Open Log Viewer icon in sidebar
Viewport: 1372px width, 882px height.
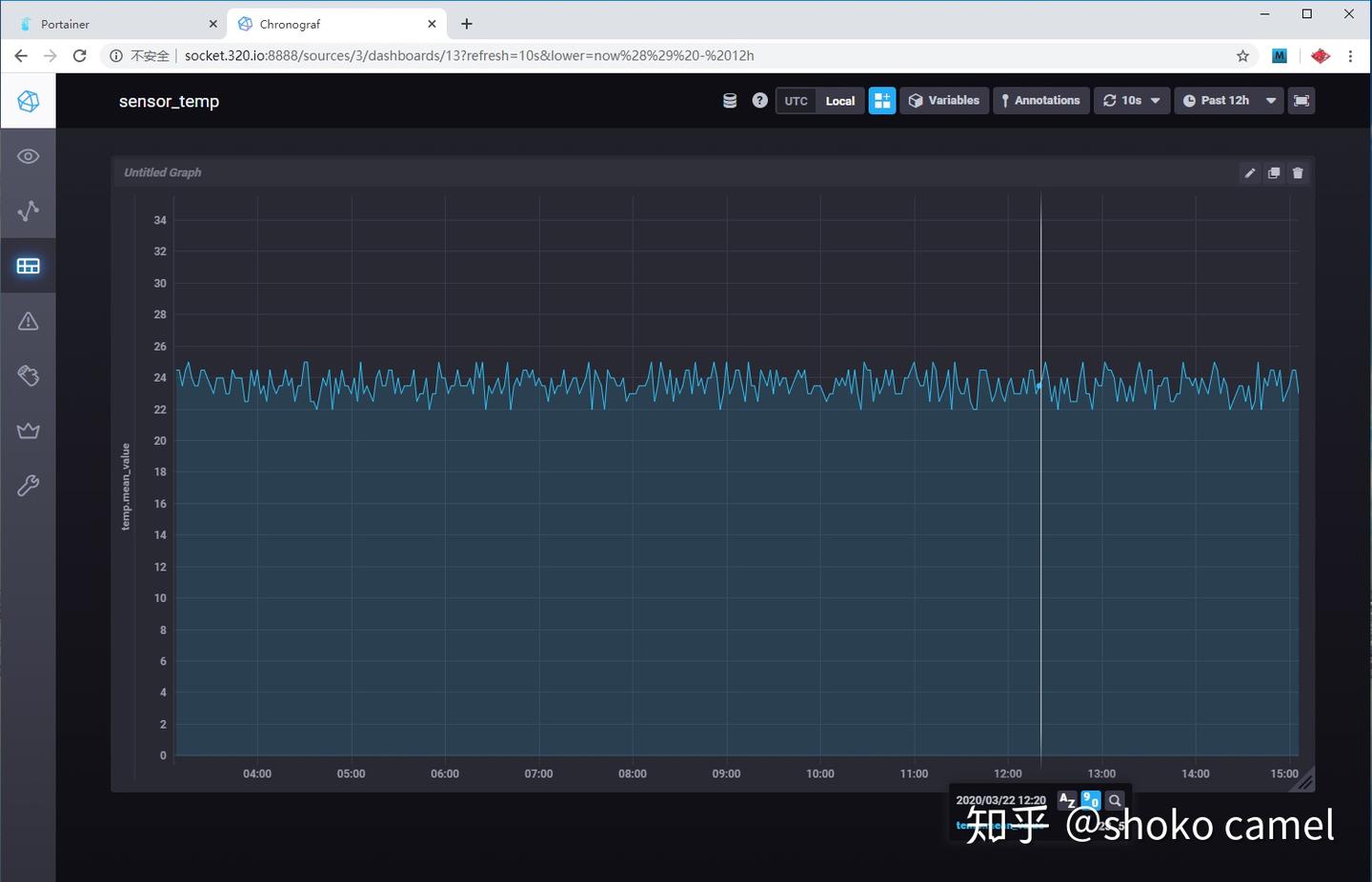coord(29,375)
